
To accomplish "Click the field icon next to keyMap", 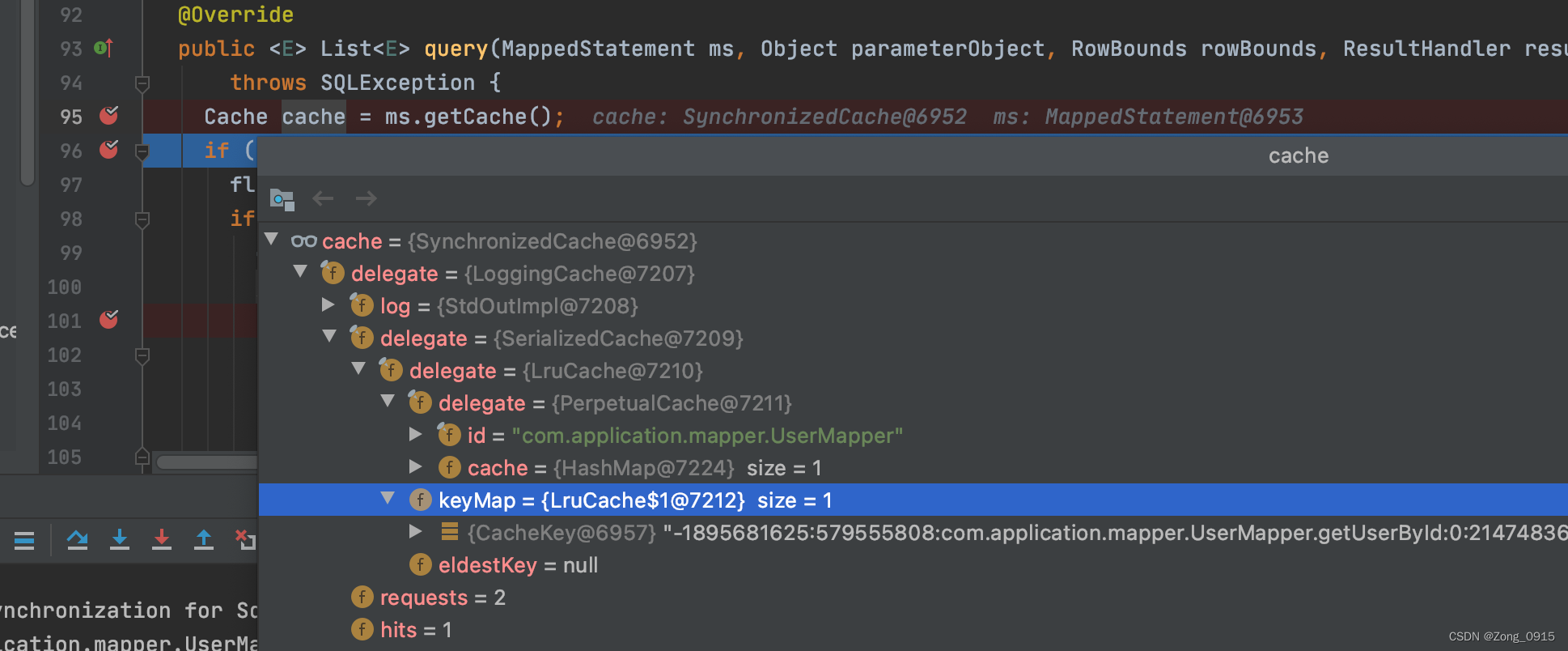I will click(421, 500).
